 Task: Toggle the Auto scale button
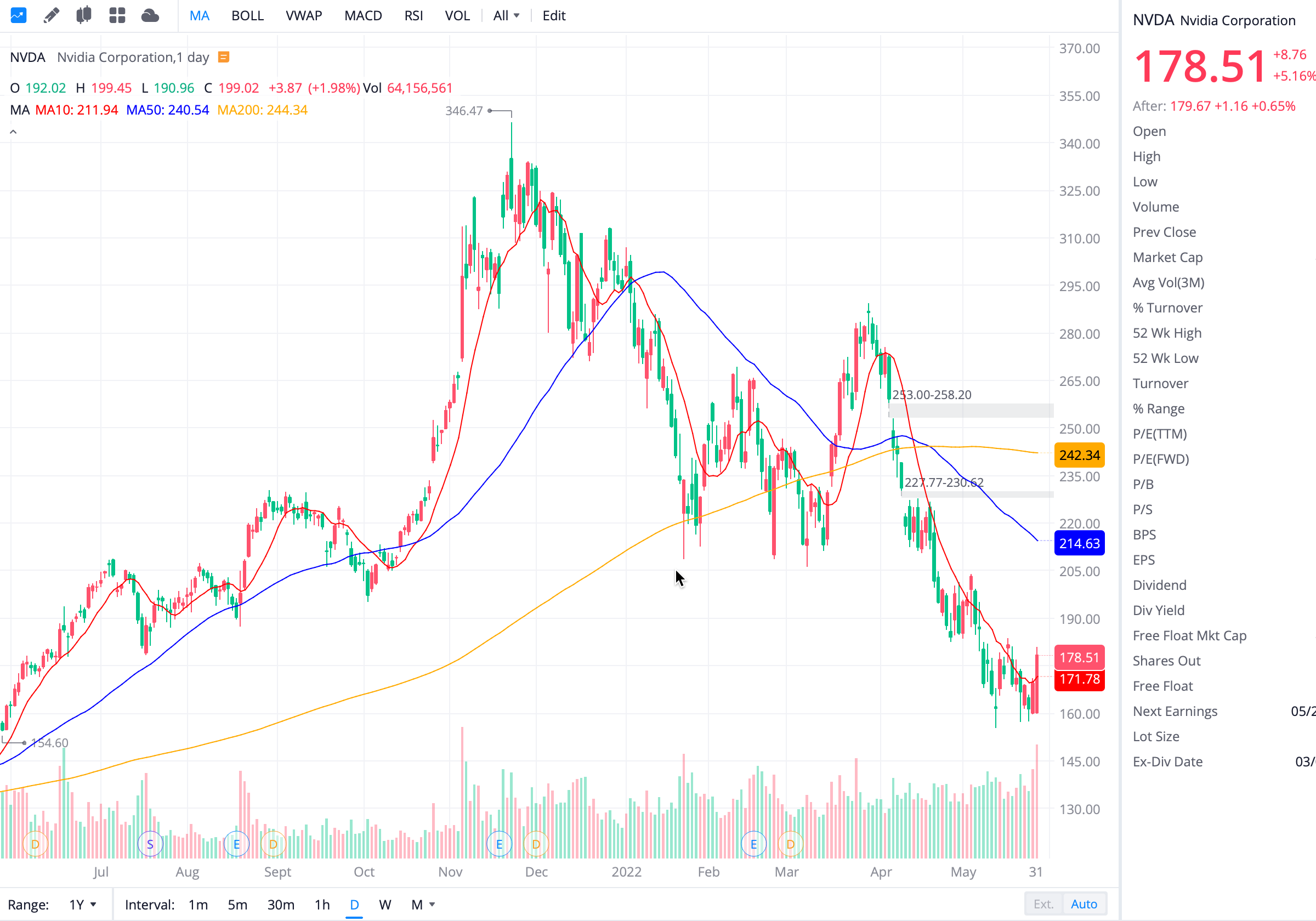click(1084, 904)
